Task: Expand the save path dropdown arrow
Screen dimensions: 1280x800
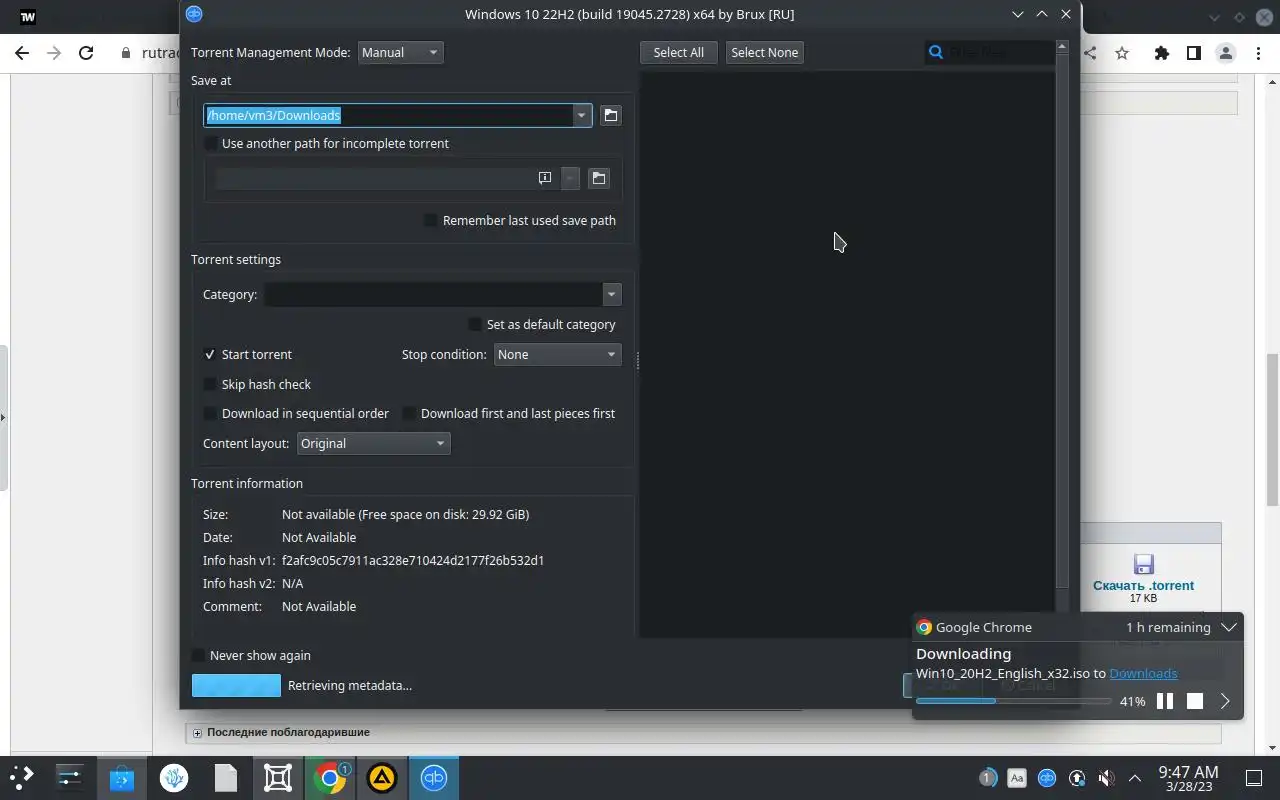Action: [x=581, y=116]
